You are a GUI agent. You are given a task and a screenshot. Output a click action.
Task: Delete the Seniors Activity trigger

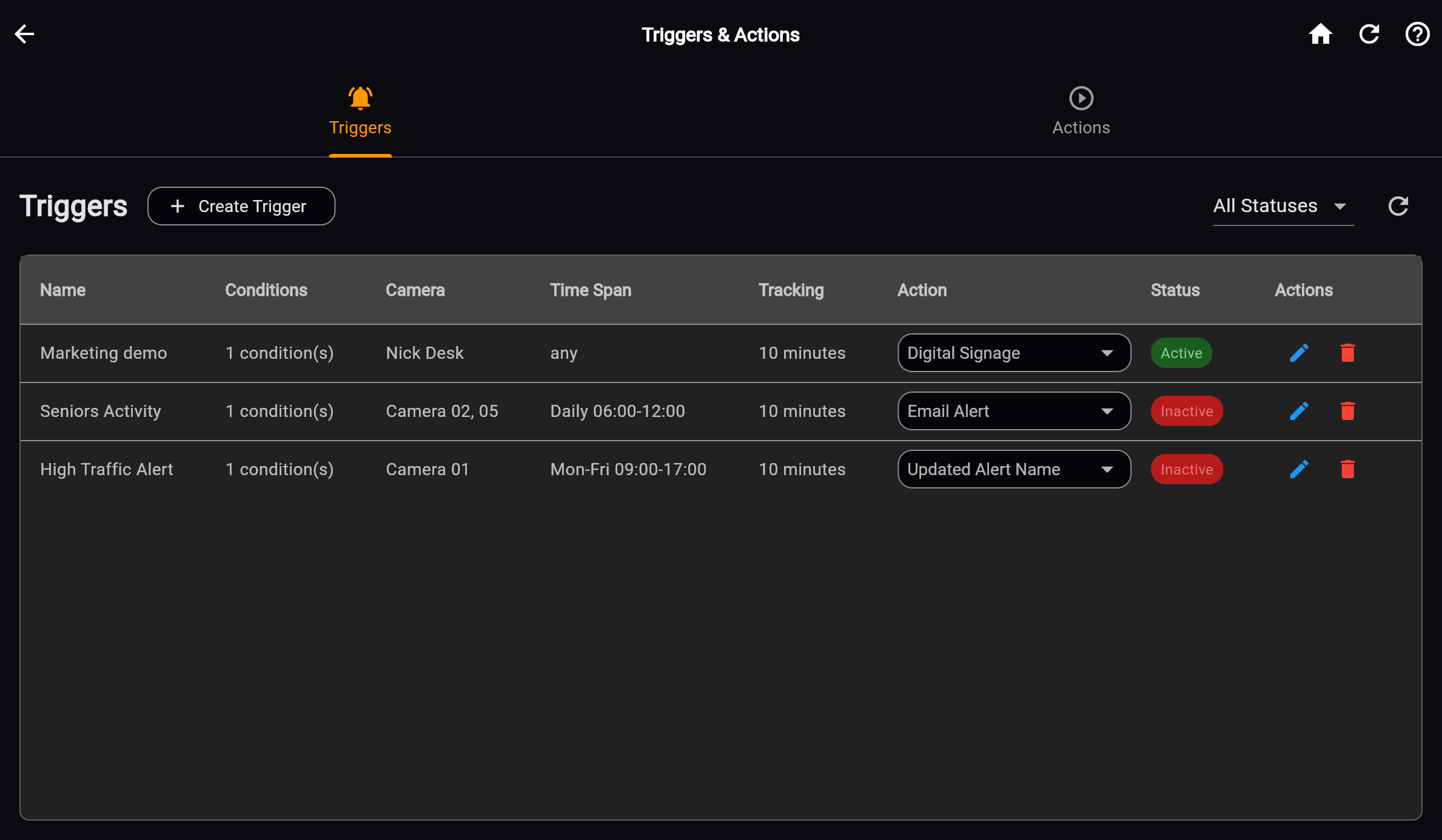(x=1348, y=411)
